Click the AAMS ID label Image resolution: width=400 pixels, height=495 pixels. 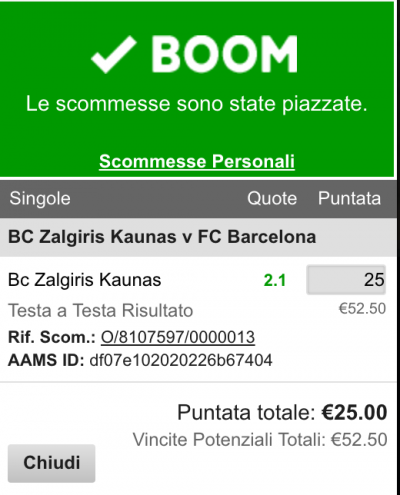pos(46,360)
